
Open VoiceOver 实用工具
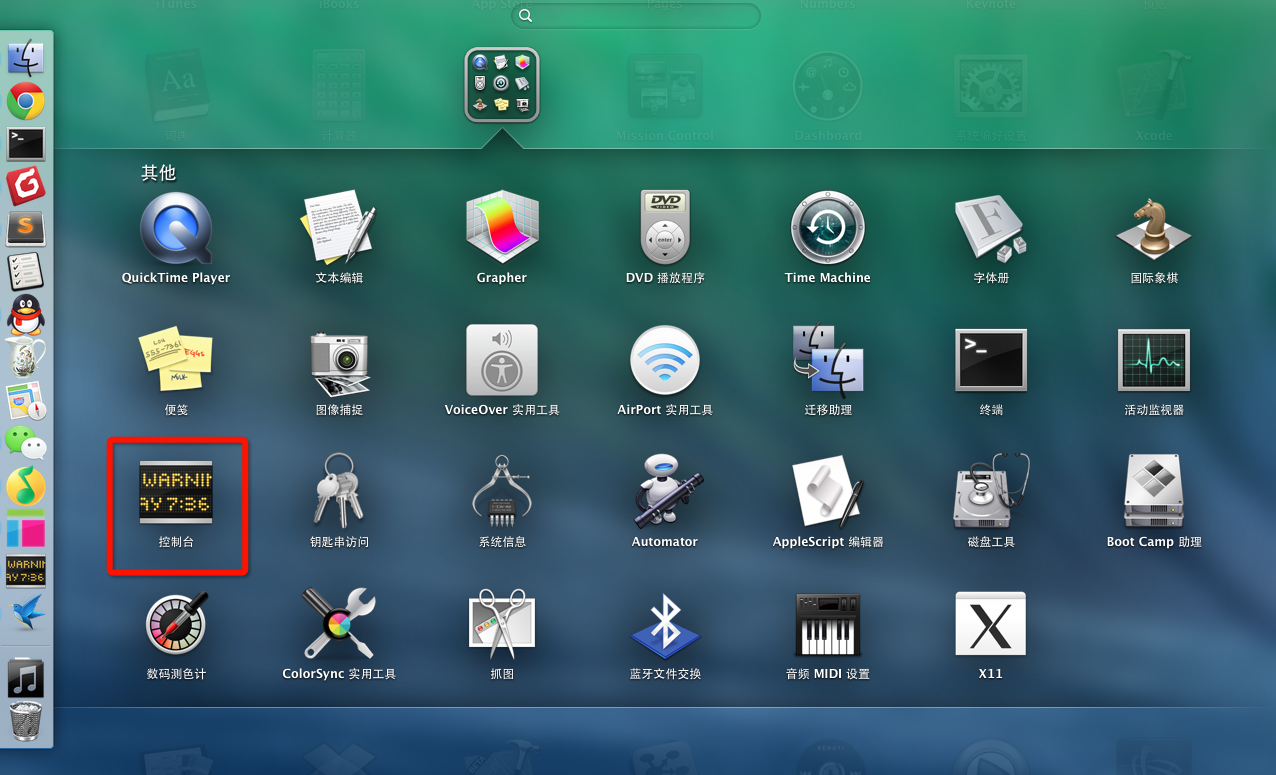point(502,360)
